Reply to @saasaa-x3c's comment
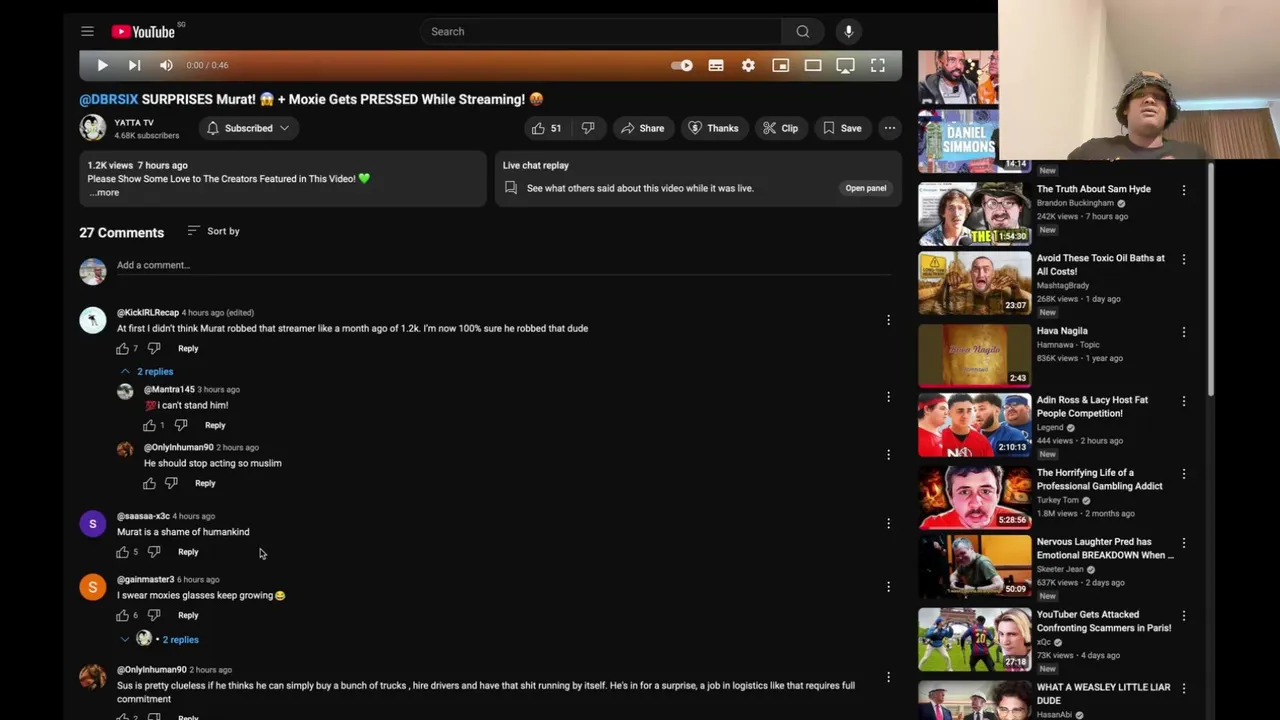The height and width of the screenshot is (720, 1280). (x=188, y=552)
